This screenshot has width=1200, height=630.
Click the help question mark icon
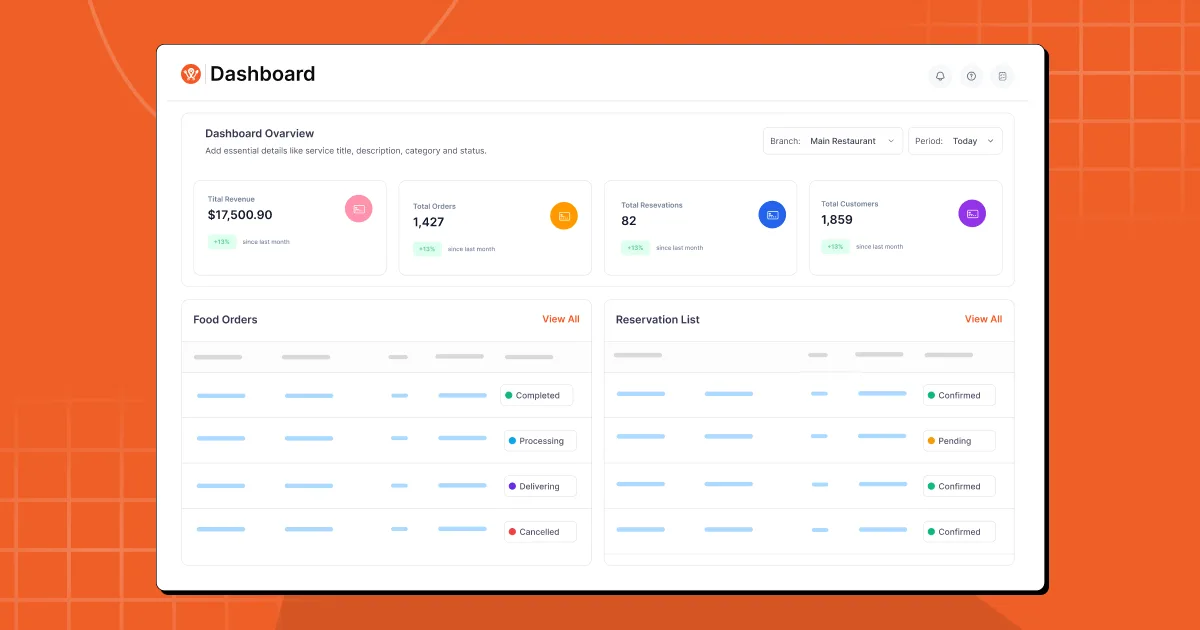(x=971, y=76)
